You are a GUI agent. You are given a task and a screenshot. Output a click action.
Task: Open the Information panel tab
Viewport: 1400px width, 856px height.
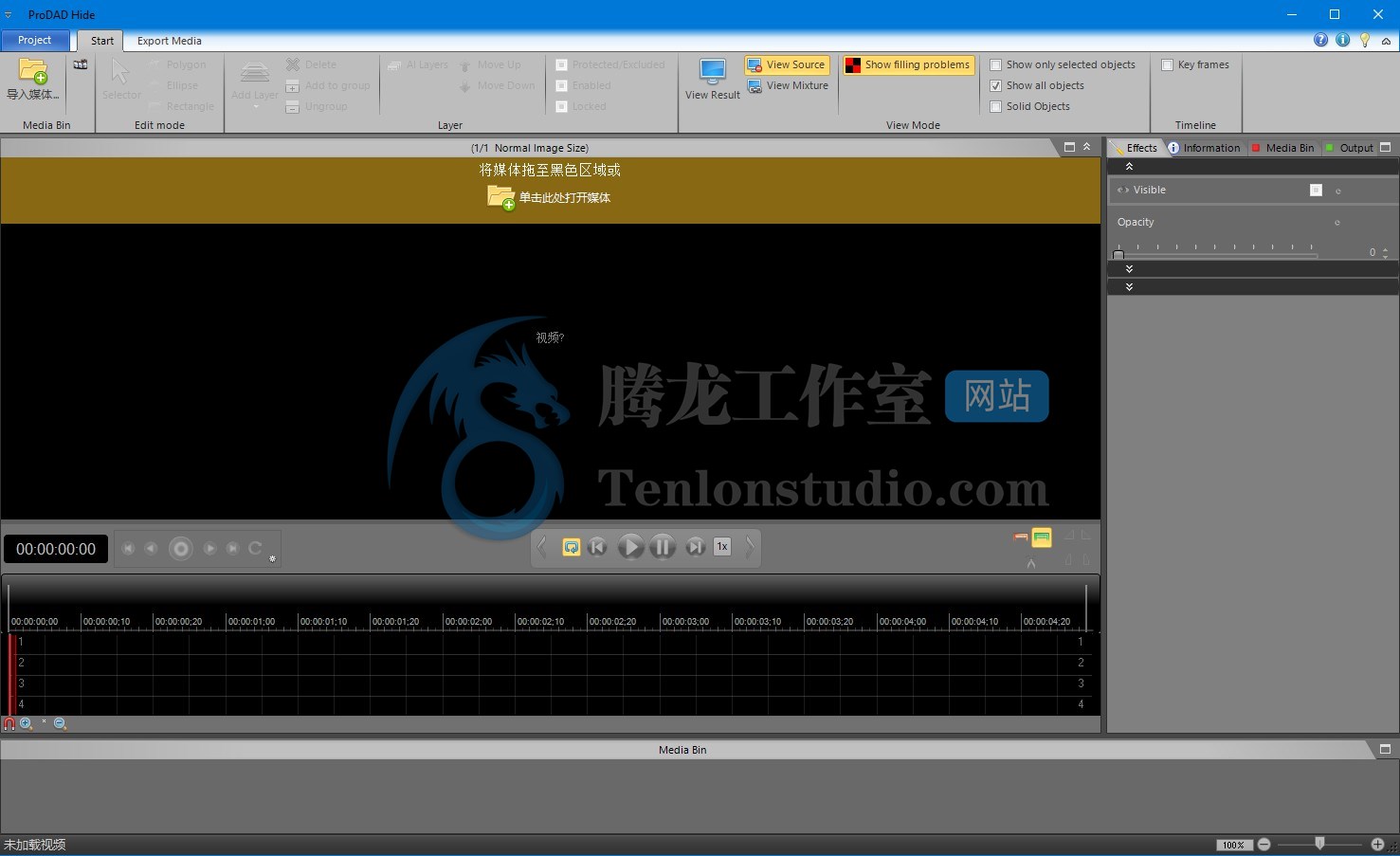pyautogui.click(x=1204, y=148)
